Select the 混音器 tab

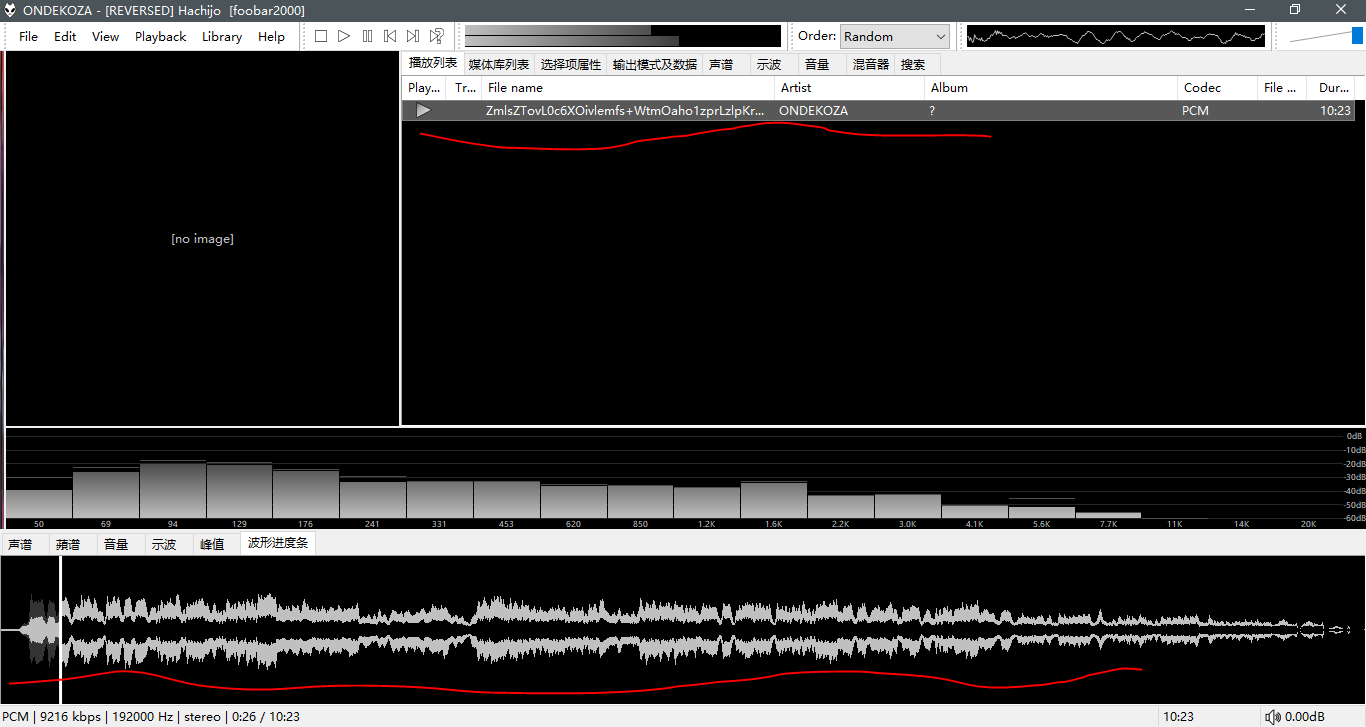[x=870, y=64]
